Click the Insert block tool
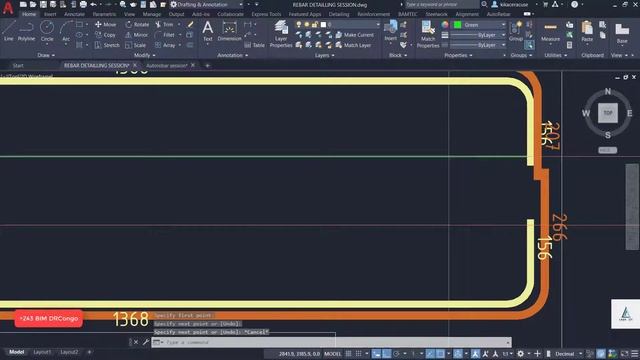Image resolution: width=640 pixels, height=360 pixels. point(391,31)
